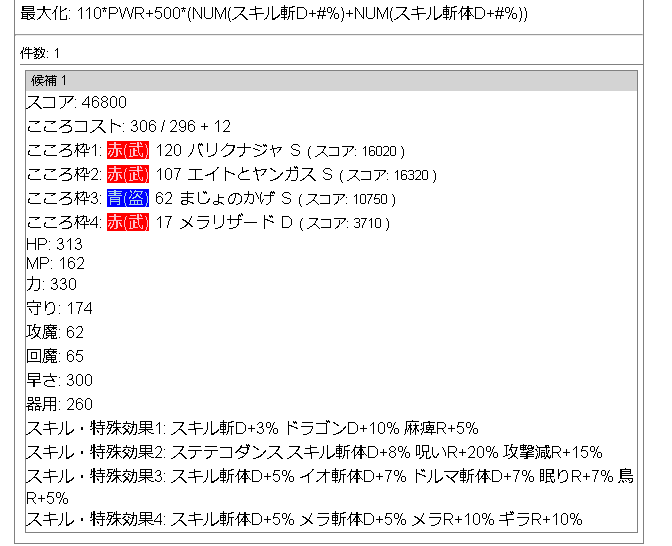
Task: Select the 攻魔: 62 stat
Action: (x=55, y=332)
